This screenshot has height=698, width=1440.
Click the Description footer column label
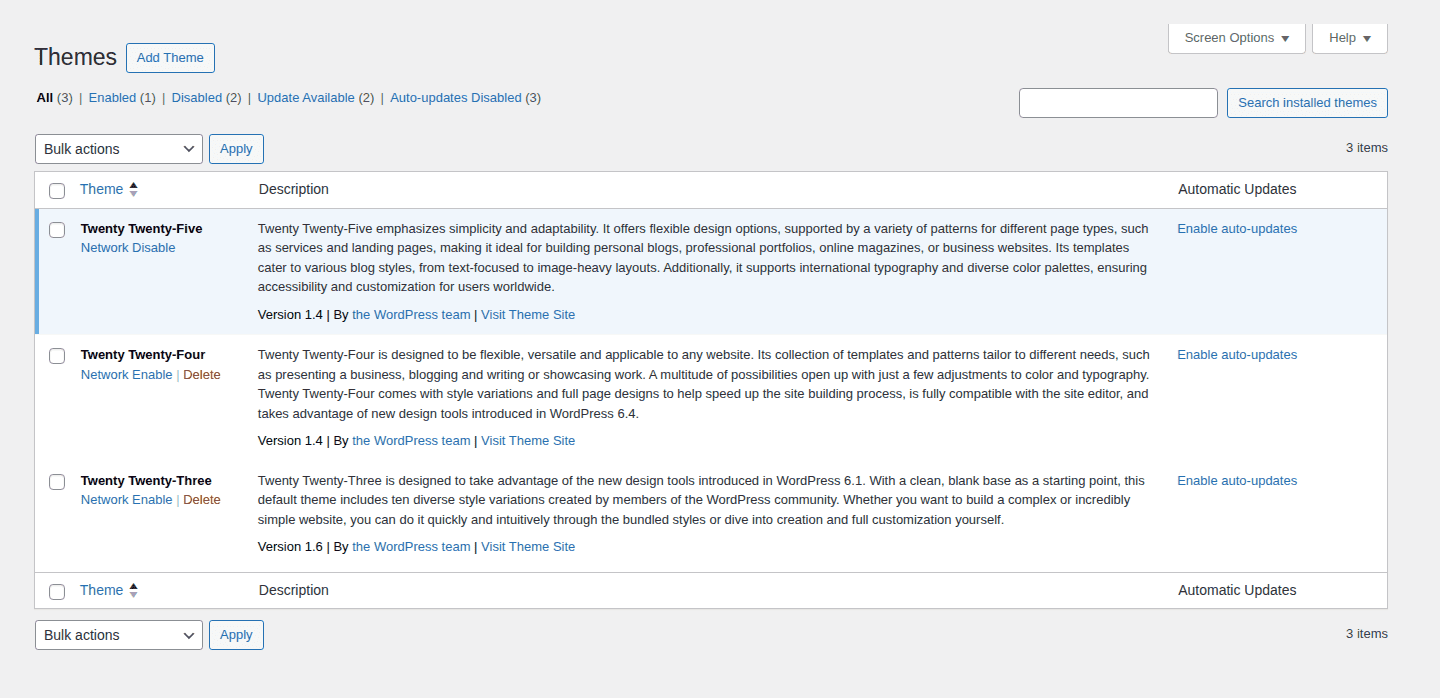point(294,590)
